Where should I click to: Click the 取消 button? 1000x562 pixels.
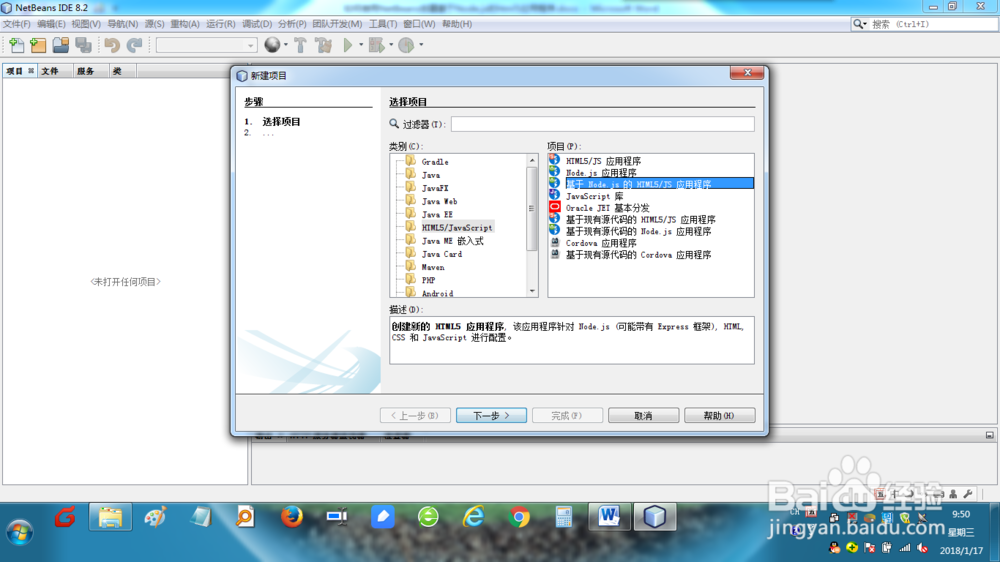643,415
